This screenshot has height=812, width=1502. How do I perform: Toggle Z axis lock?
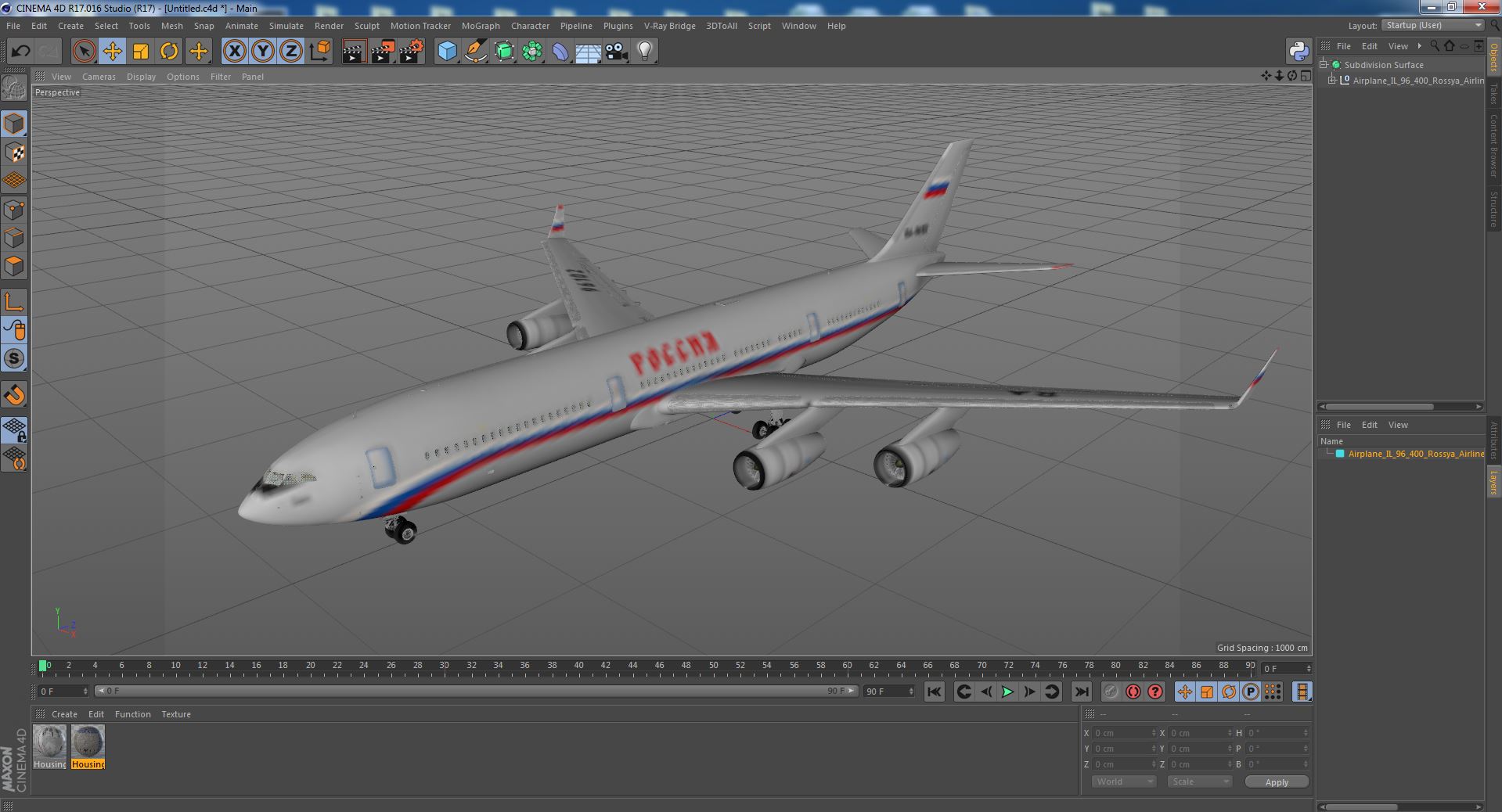coord(291,52)
